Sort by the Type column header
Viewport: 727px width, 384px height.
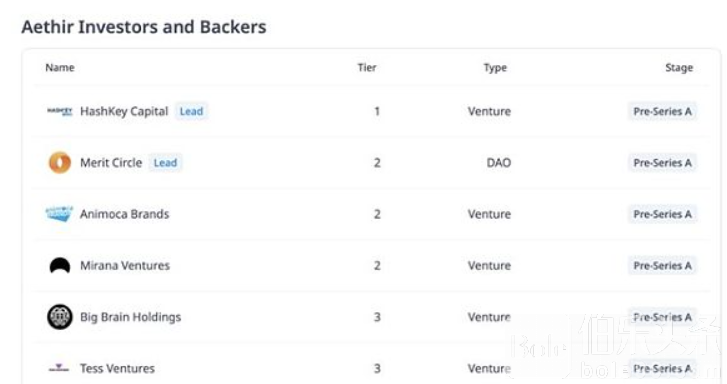[x=495, y=68]
